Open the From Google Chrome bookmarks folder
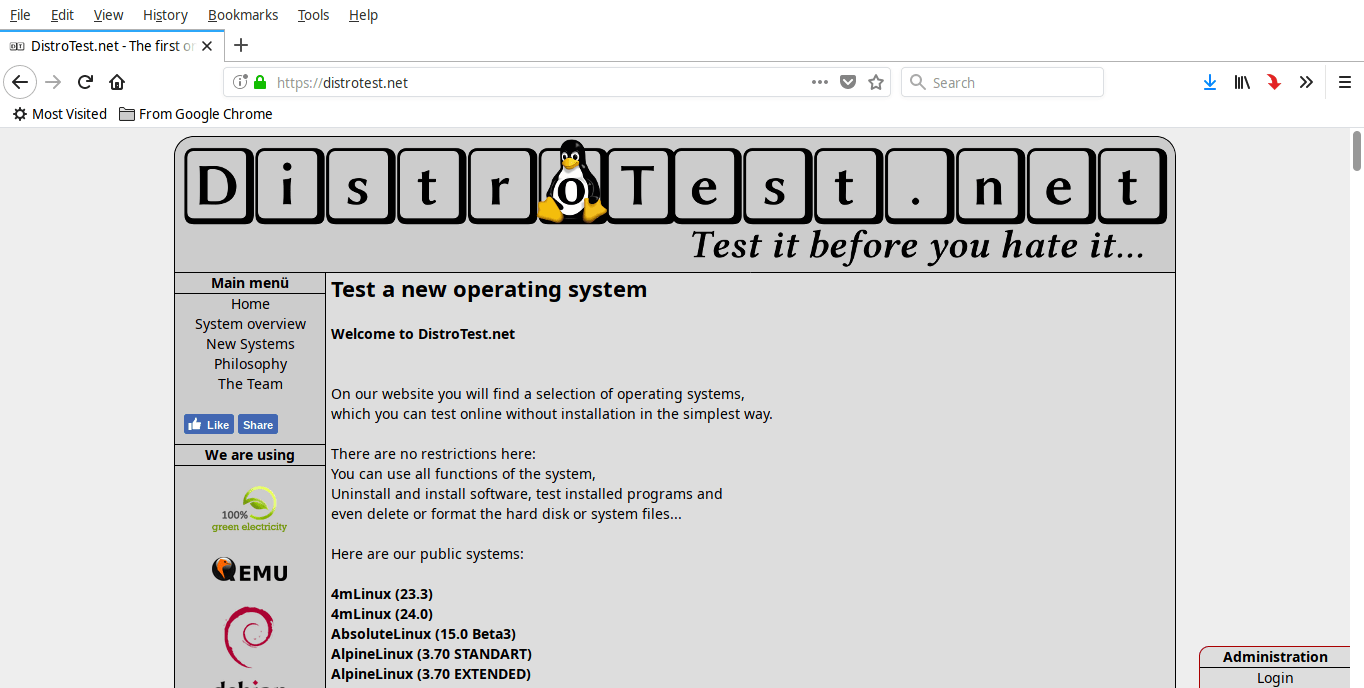1364x688 pixels. (195, 114)
